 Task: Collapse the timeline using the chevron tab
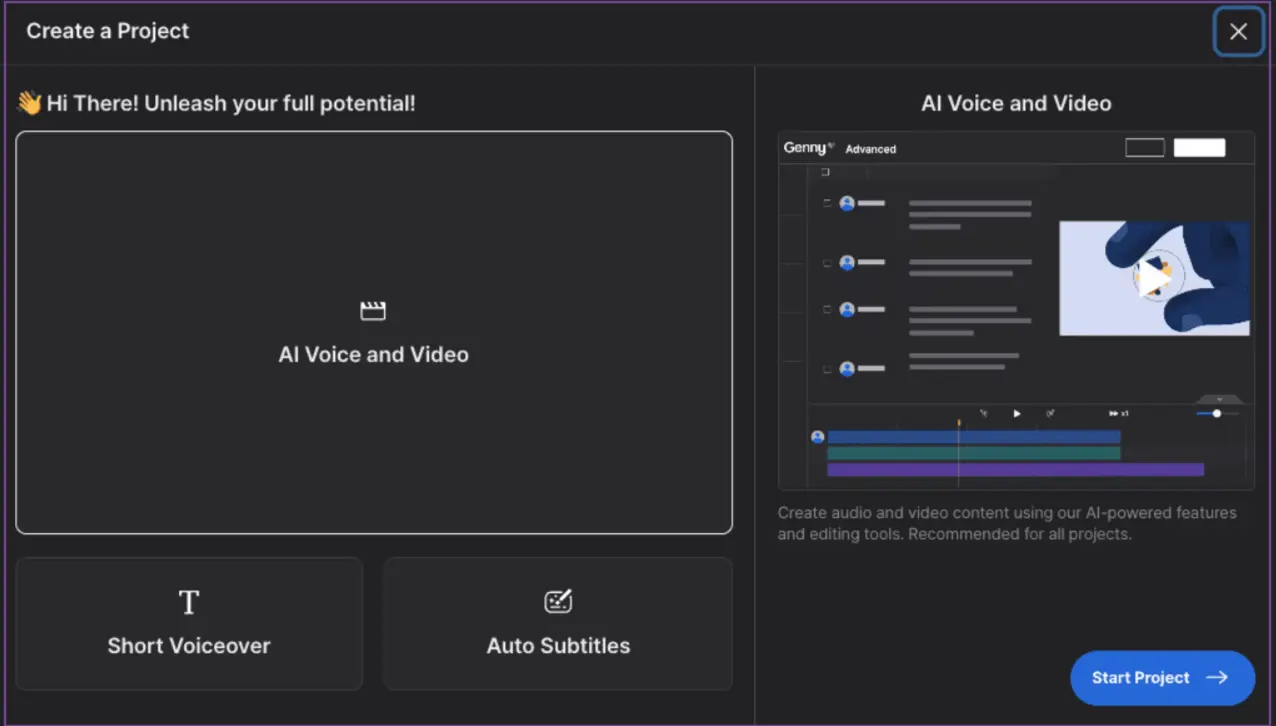1219,399
